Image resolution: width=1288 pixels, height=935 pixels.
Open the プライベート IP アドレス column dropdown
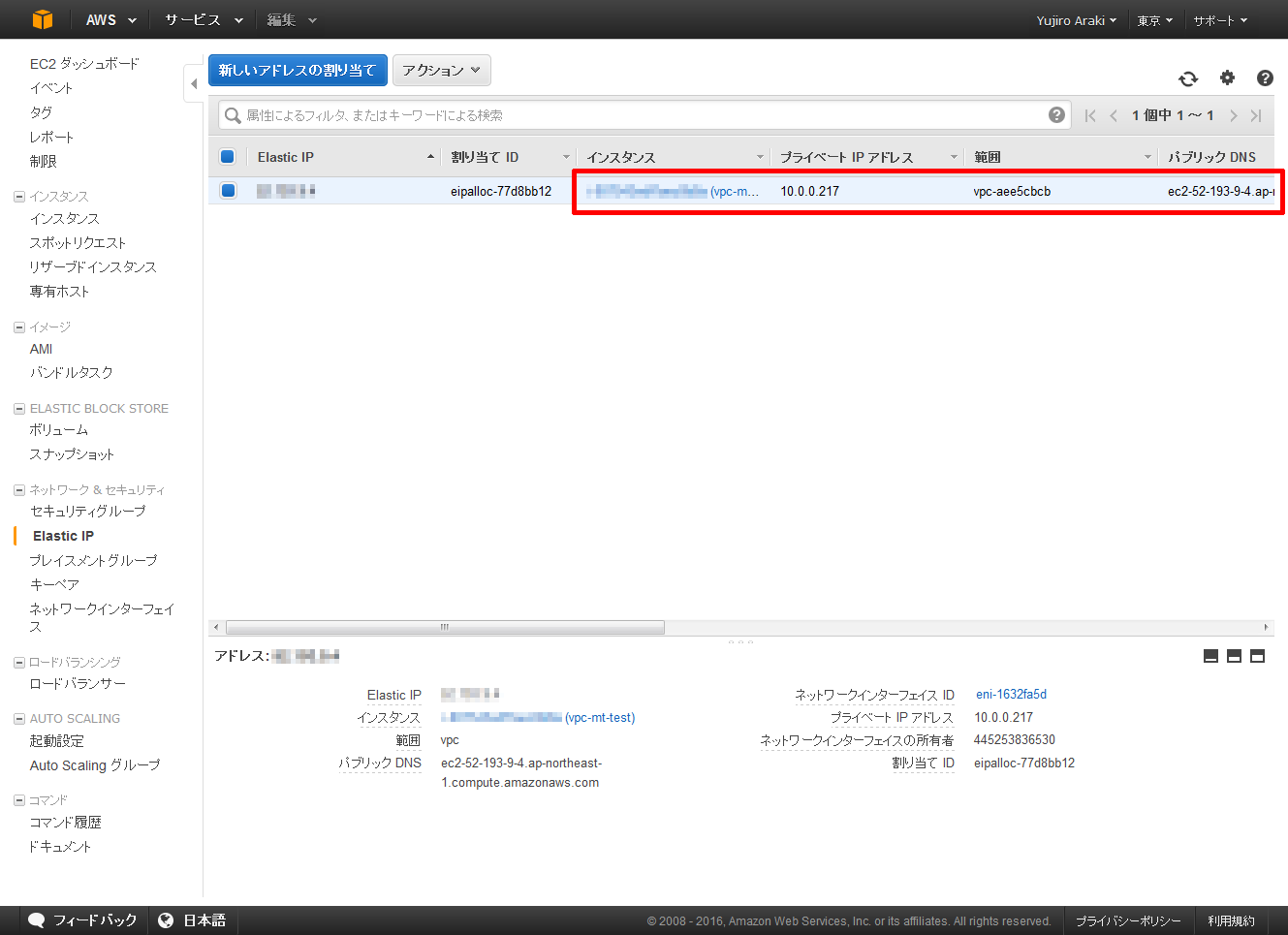pos(954,157)
